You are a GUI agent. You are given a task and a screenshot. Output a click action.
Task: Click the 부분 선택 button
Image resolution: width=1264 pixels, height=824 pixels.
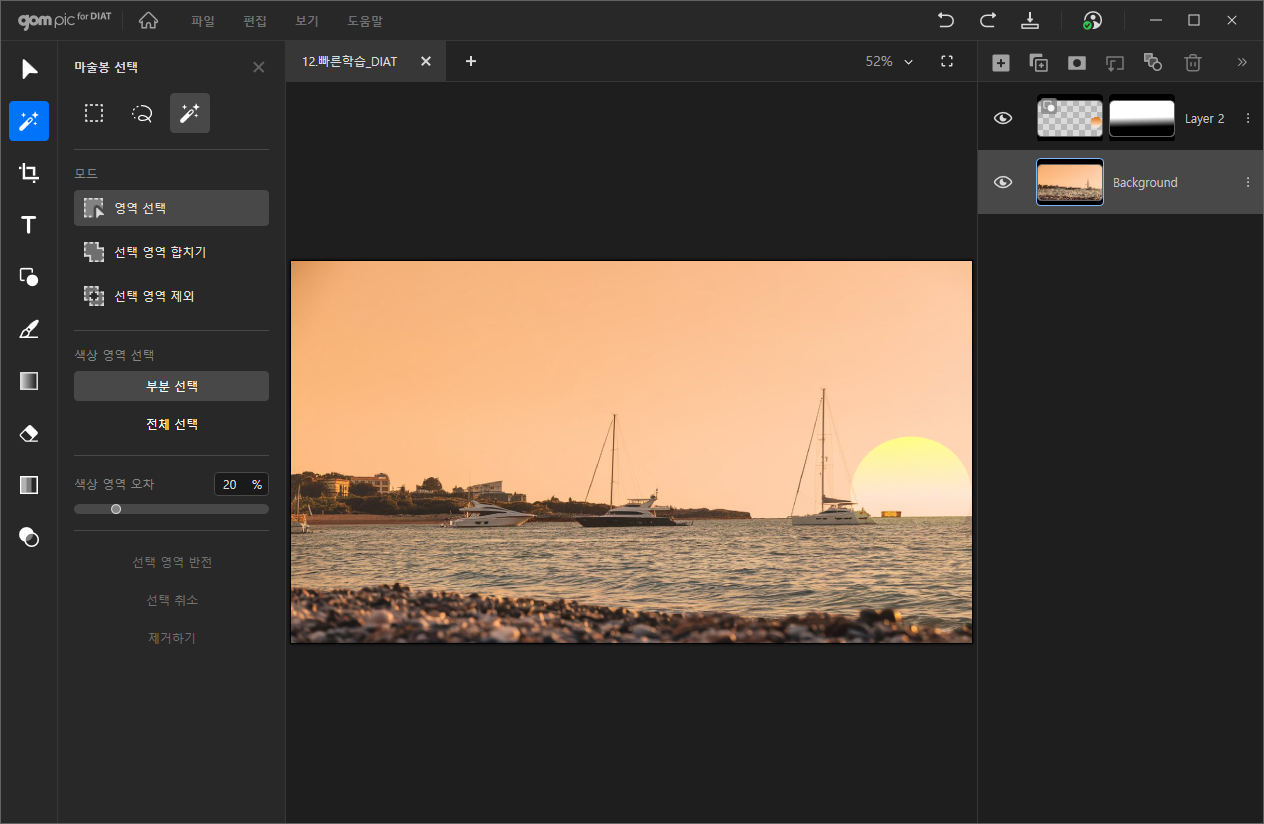171,386
